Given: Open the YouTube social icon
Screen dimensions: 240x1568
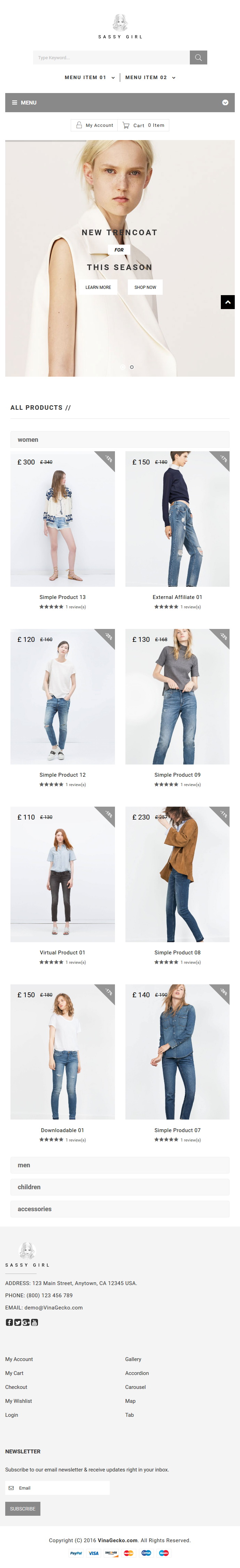Looking at the screenshot, I should (x=35, y=1322).
